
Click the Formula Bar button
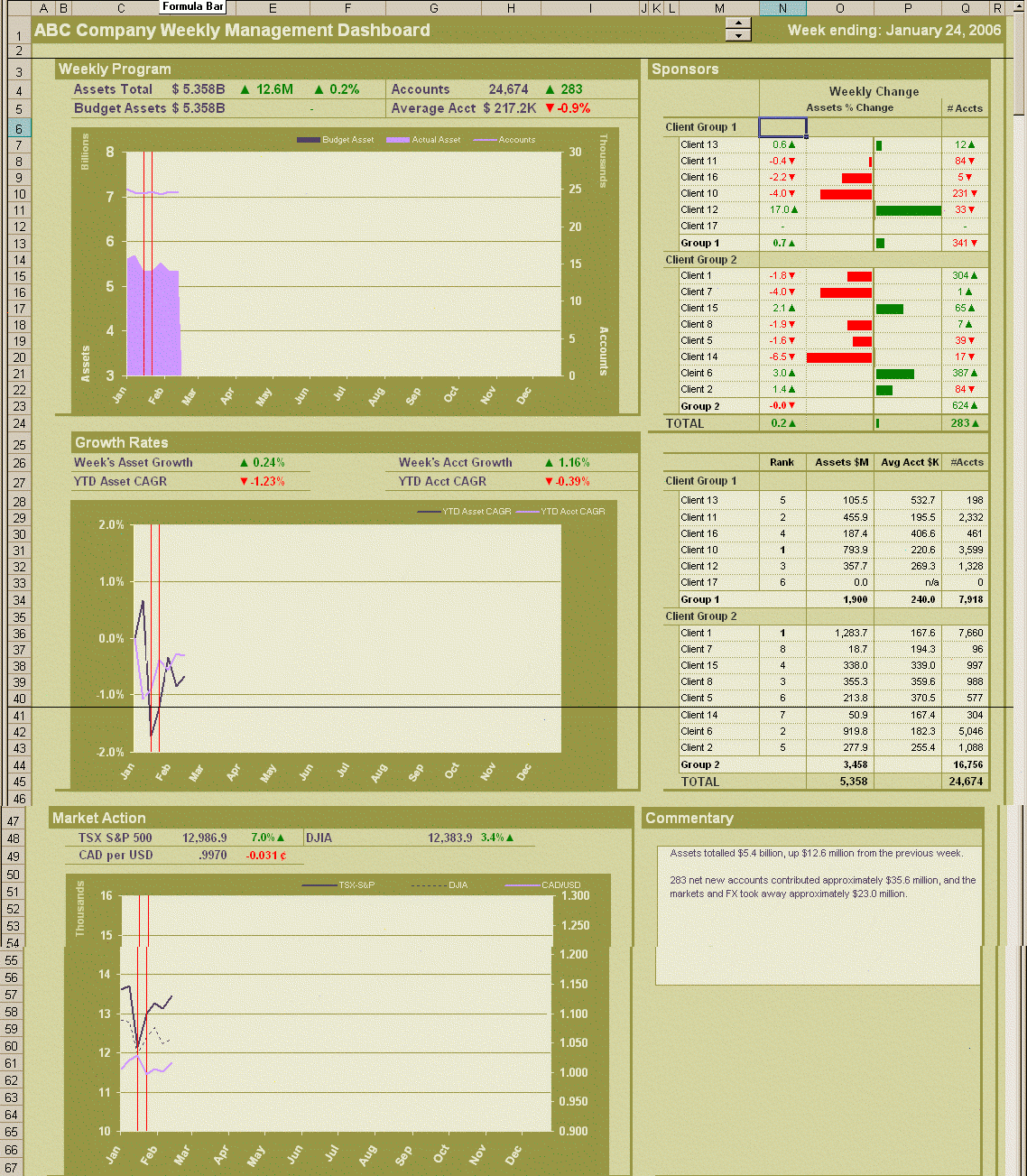192,6
